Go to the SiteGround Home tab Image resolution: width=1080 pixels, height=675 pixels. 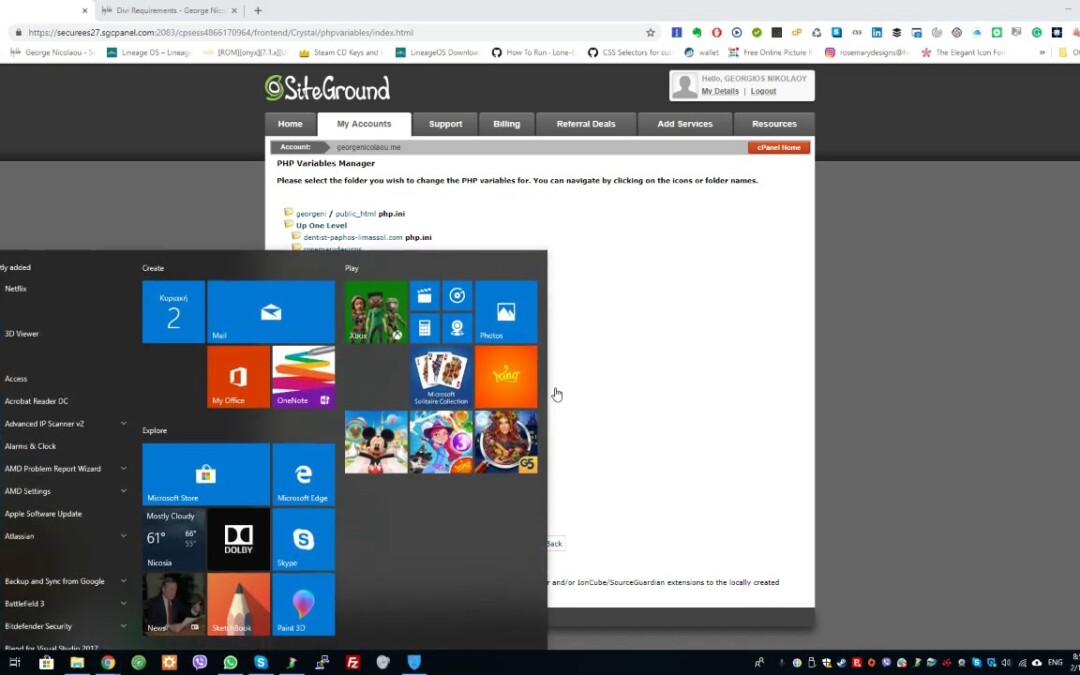tap(290, 124)
